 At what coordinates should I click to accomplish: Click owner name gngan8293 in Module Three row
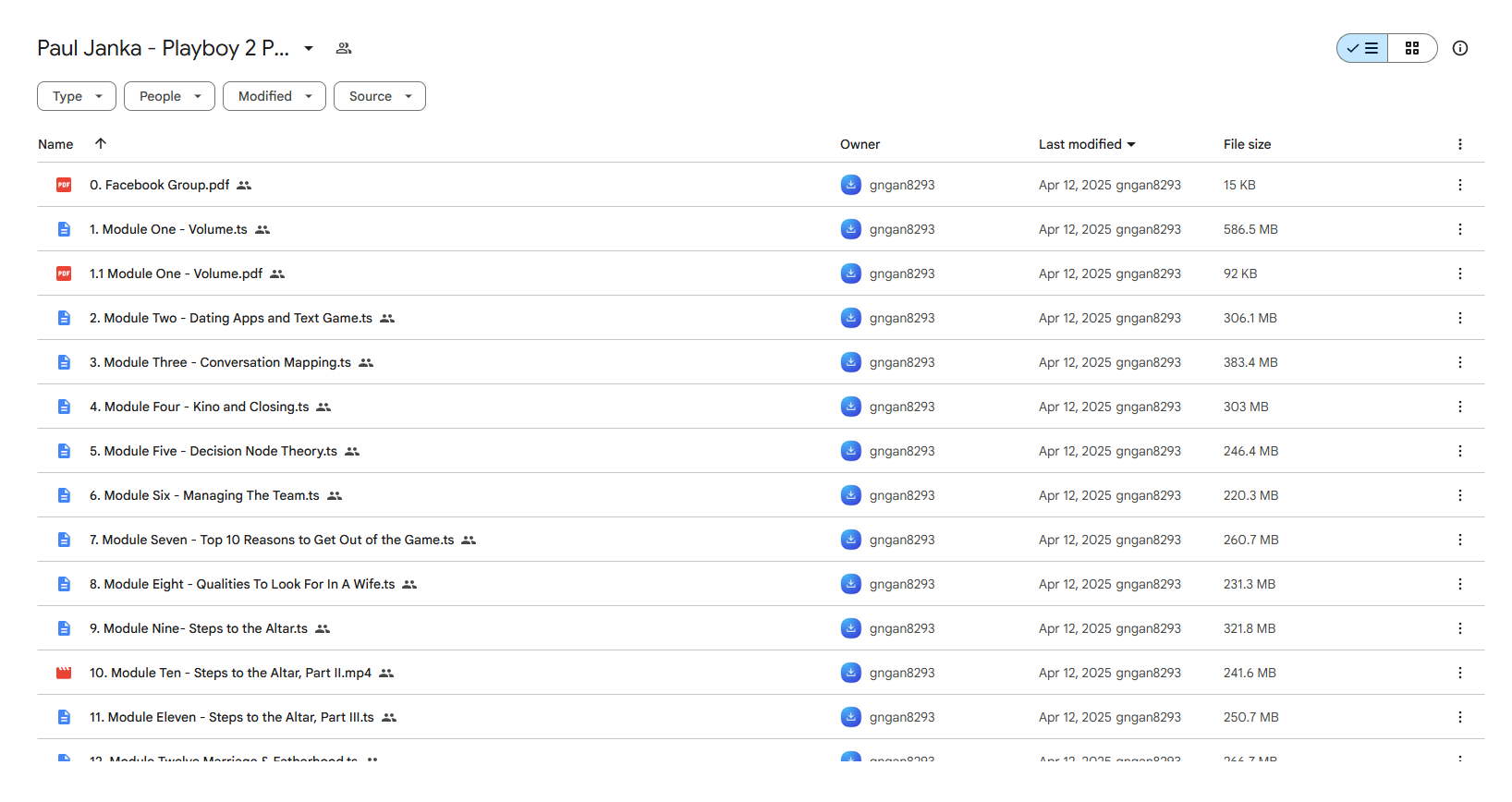(x=902, y=362)
